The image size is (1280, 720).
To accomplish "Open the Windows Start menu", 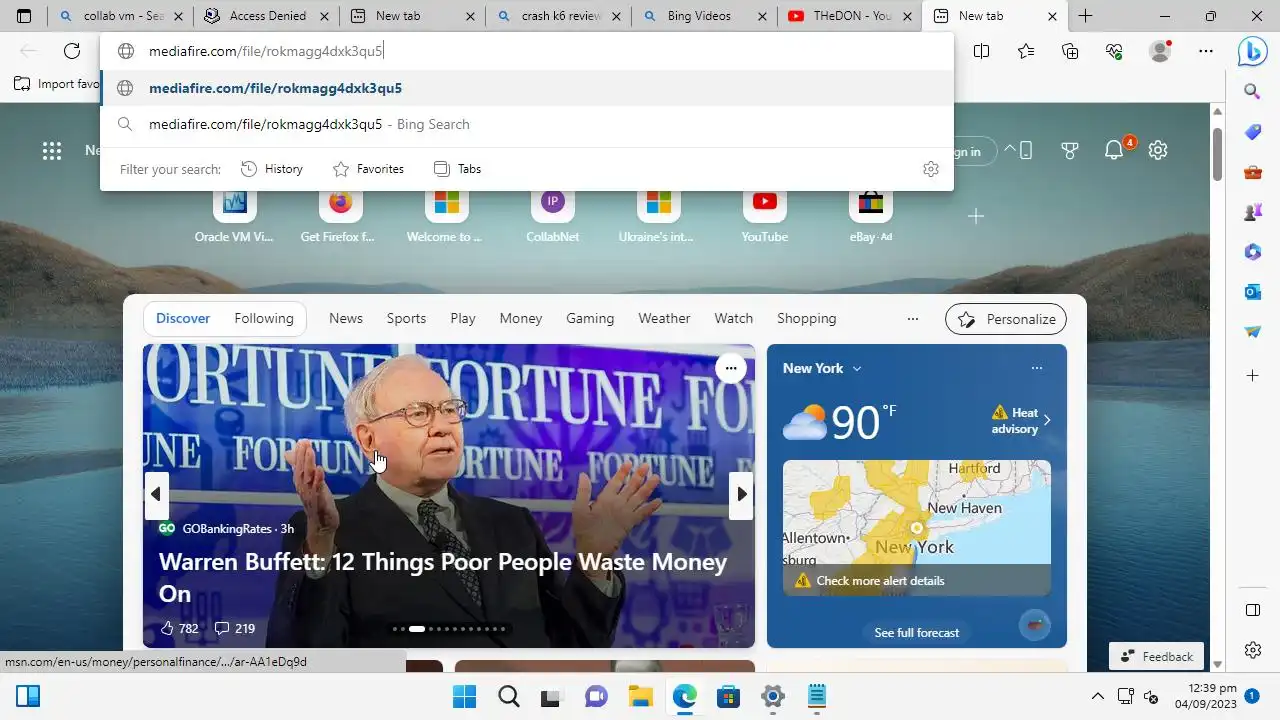I will (x=465, y=696).
